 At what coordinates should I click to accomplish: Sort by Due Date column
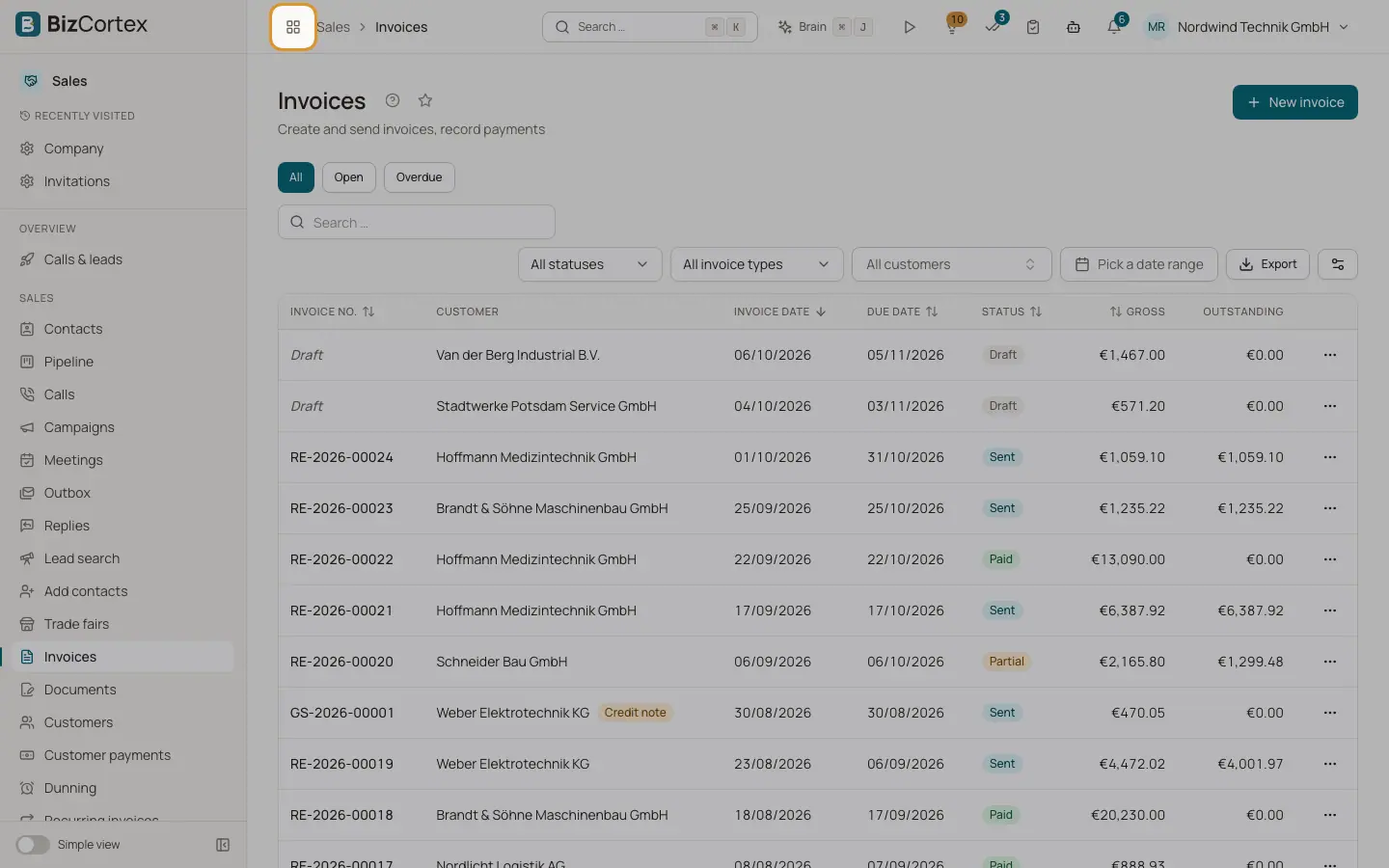(902, 312)
